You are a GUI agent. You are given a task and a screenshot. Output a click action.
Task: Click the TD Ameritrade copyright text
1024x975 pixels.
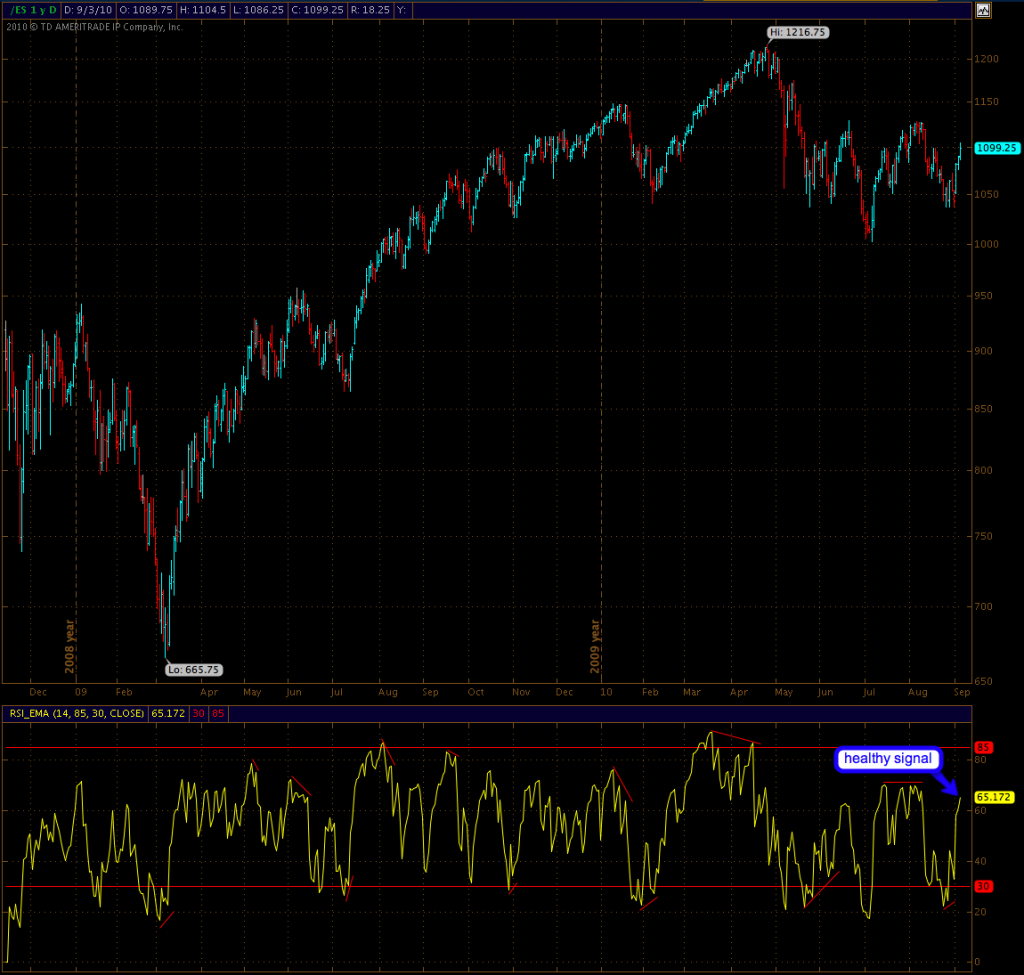click(95, 27)
